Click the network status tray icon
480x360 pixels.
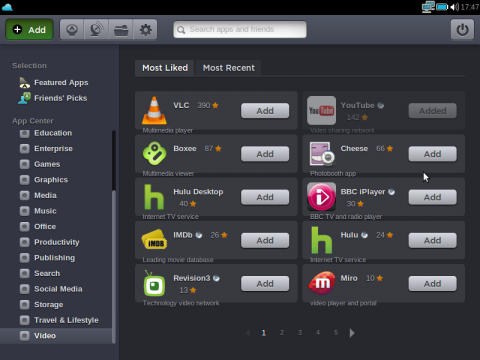[428, 7]
